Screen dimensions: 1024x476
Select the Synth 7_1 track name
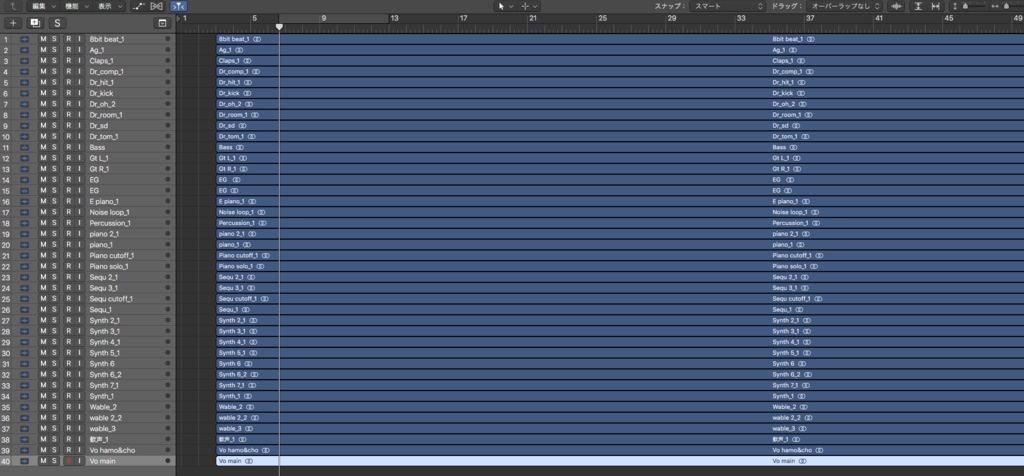click(x=104, y=385)
